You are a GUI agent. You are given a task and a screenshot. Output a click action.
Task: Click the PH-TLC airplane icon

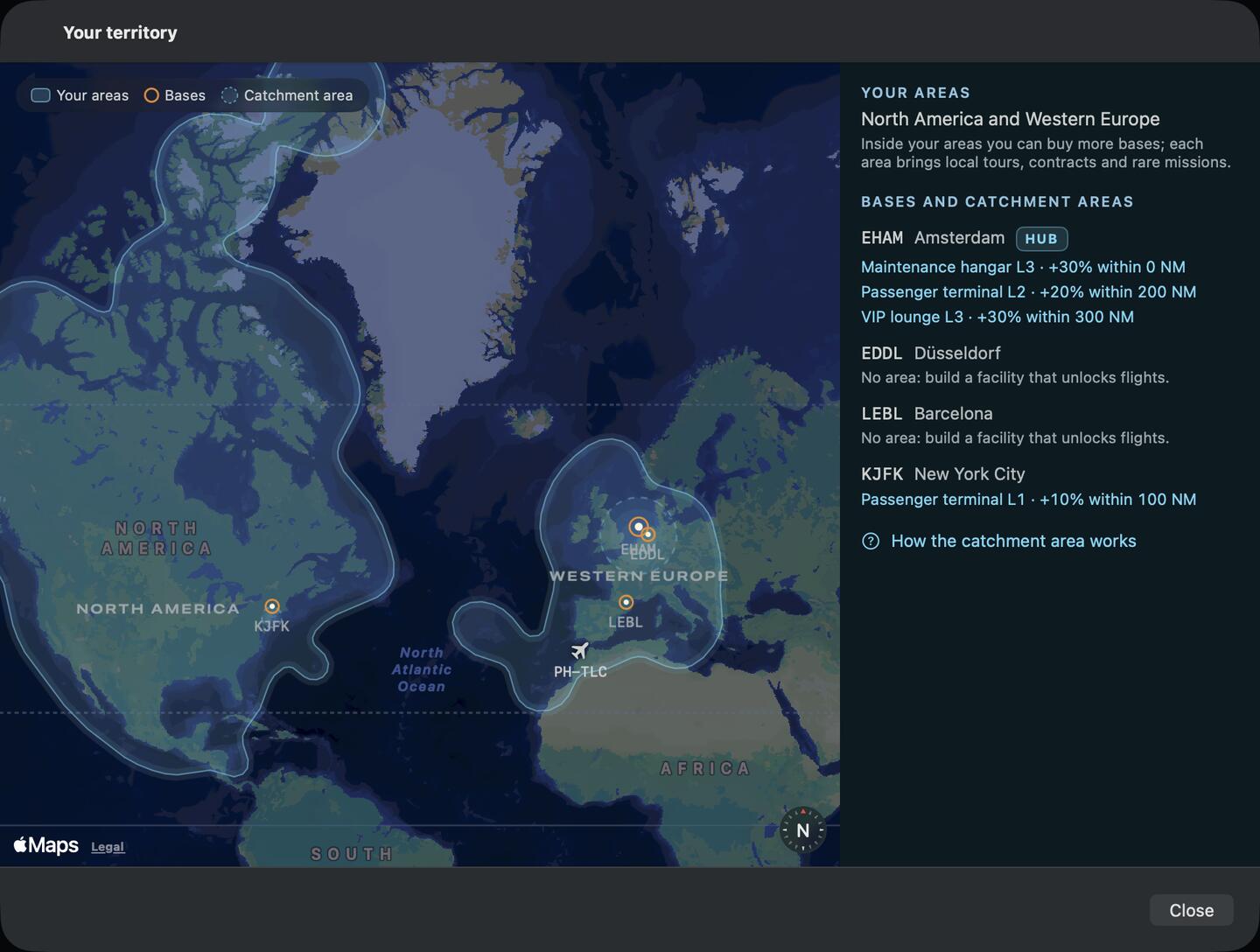[x=579, y=651]
